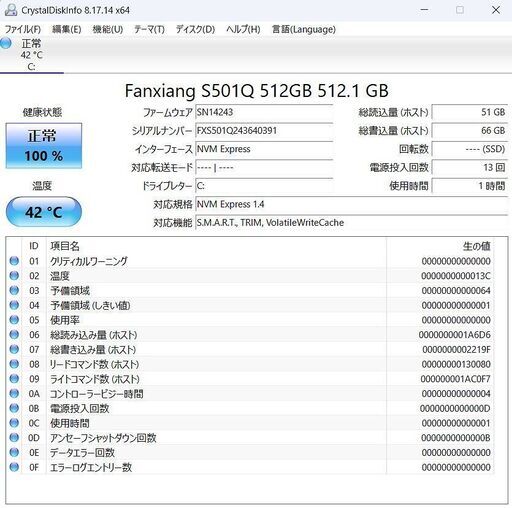512x508 pixels.
Task: Select raw value 000000001A6D6
Action: pos(455,335)
